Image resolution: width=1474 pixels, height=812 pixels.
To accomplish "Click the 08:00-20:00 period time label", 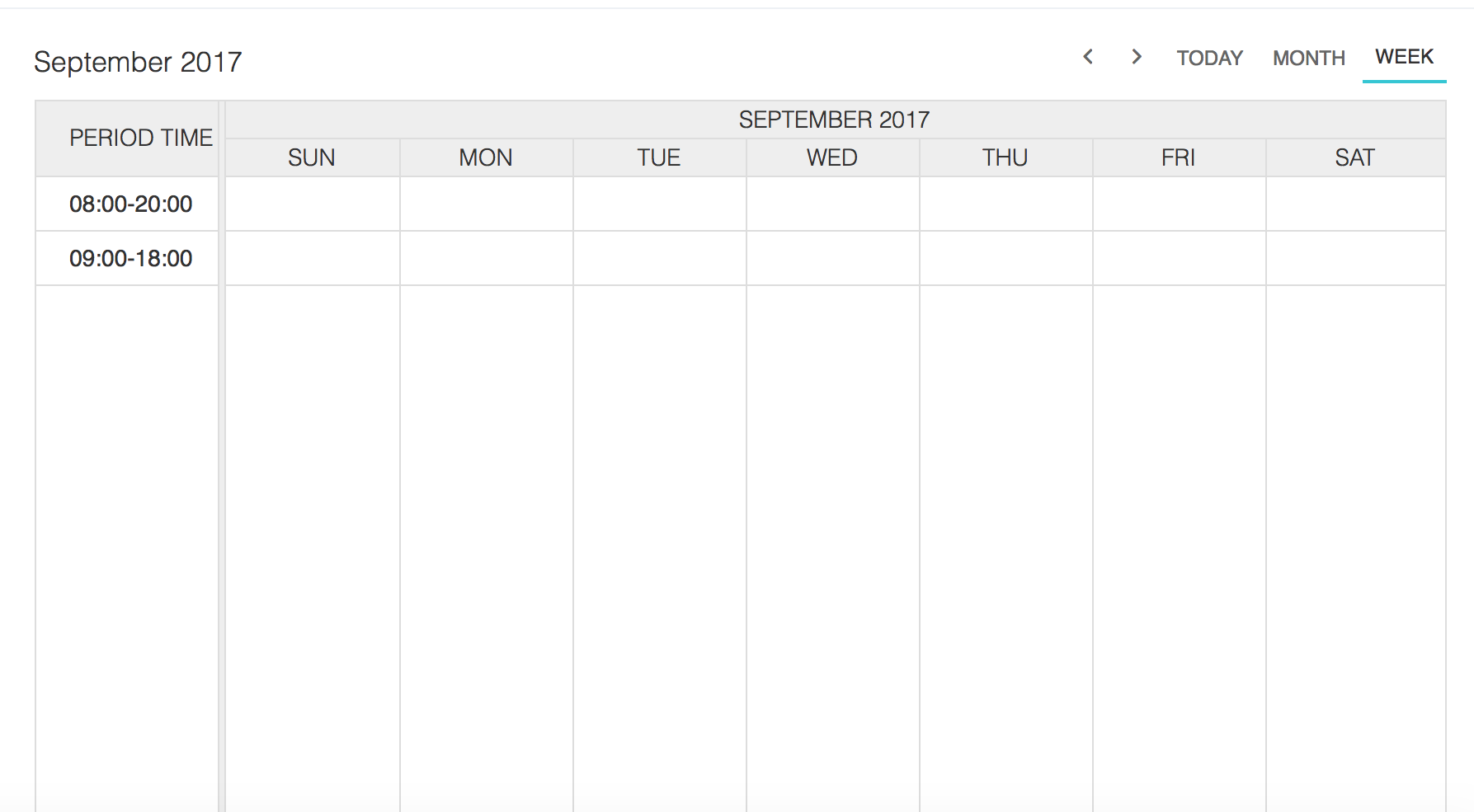I will point(130,204).
